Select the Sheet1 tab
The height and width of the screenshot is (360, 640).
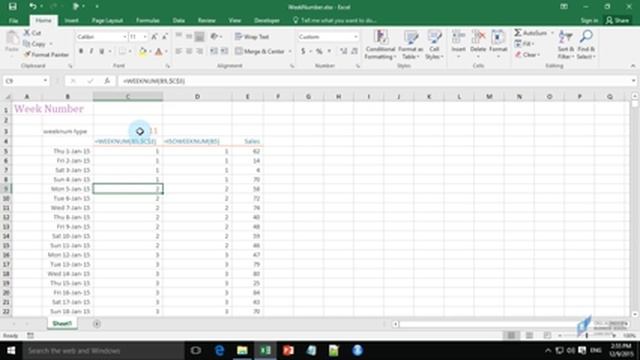click(62, 324)
